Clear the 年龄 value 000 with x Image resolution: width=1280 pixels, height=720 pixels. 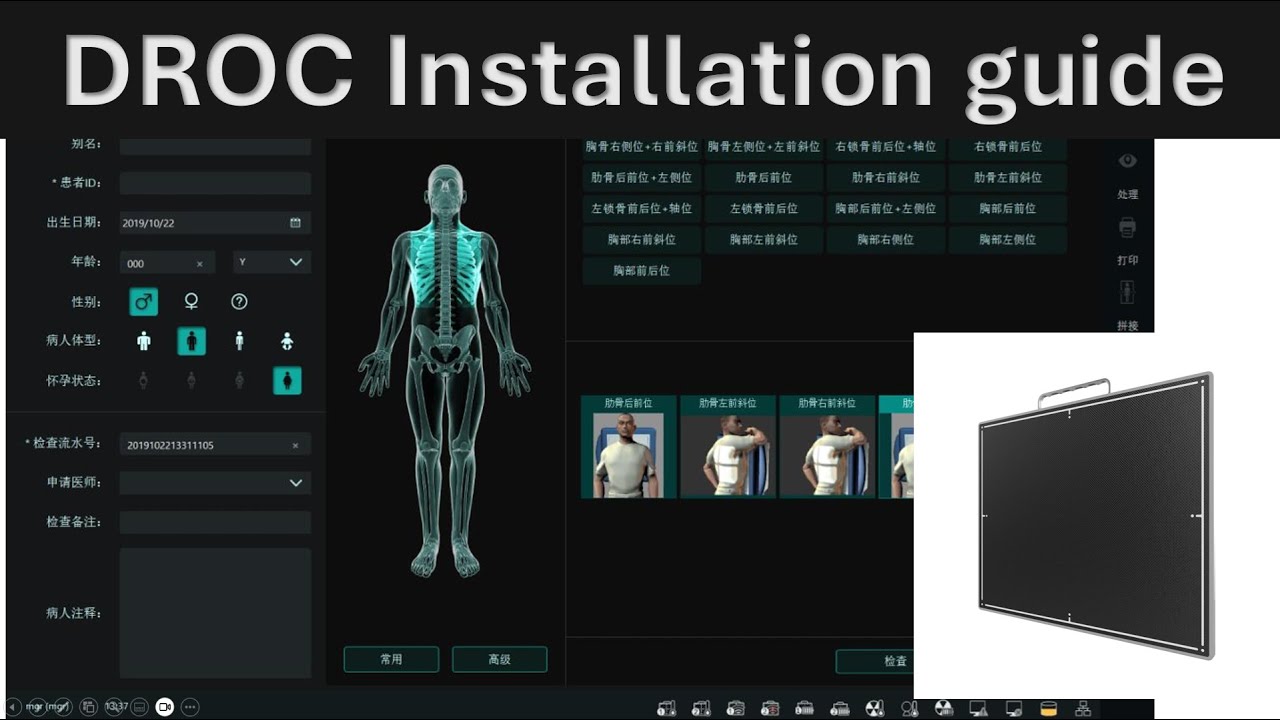[199, 263]
